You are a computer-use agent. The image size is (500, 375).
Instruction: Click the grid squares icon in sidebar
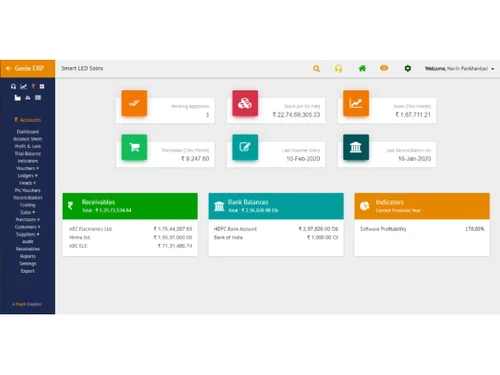tap(42, 87)
